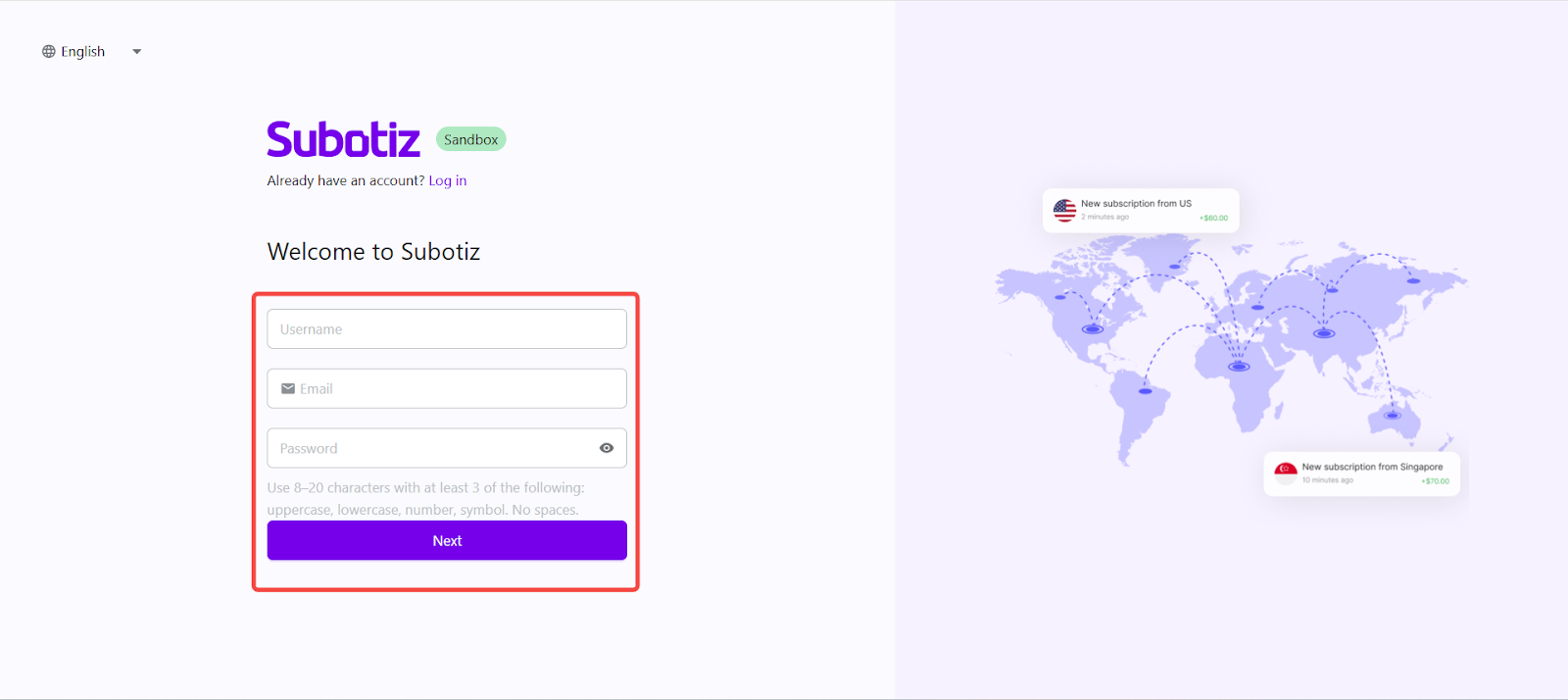Open the English language selector
Viewport: 1568px width, 700px height.
[x=83, y=52]
